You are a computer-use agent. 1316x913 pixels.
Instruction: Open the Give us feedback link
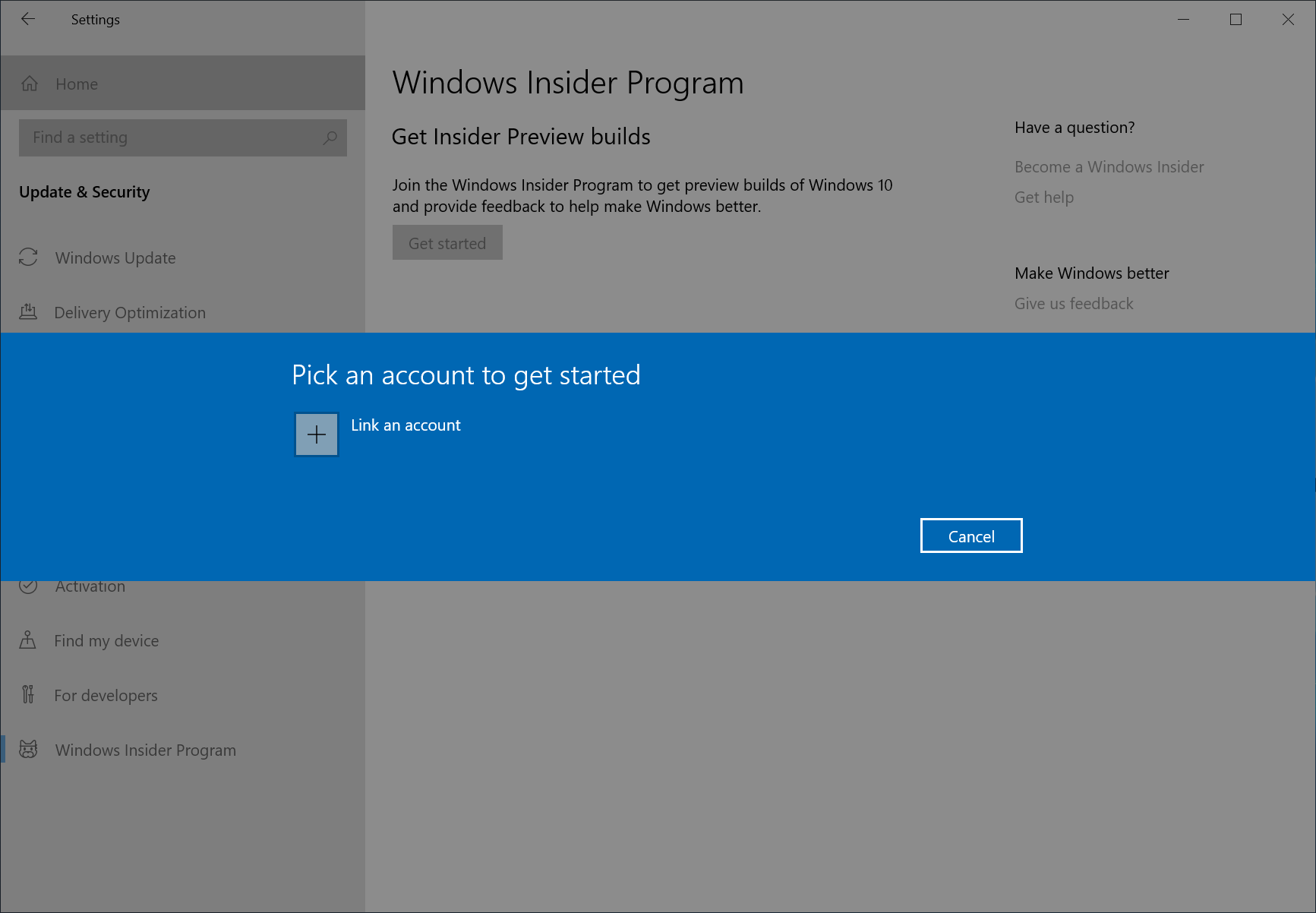point(1073,303)
